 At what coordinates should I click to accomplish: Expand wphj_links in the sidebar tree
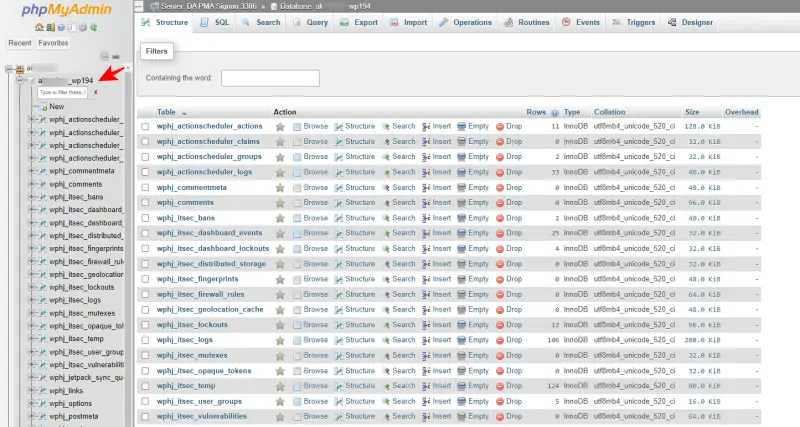32,390
